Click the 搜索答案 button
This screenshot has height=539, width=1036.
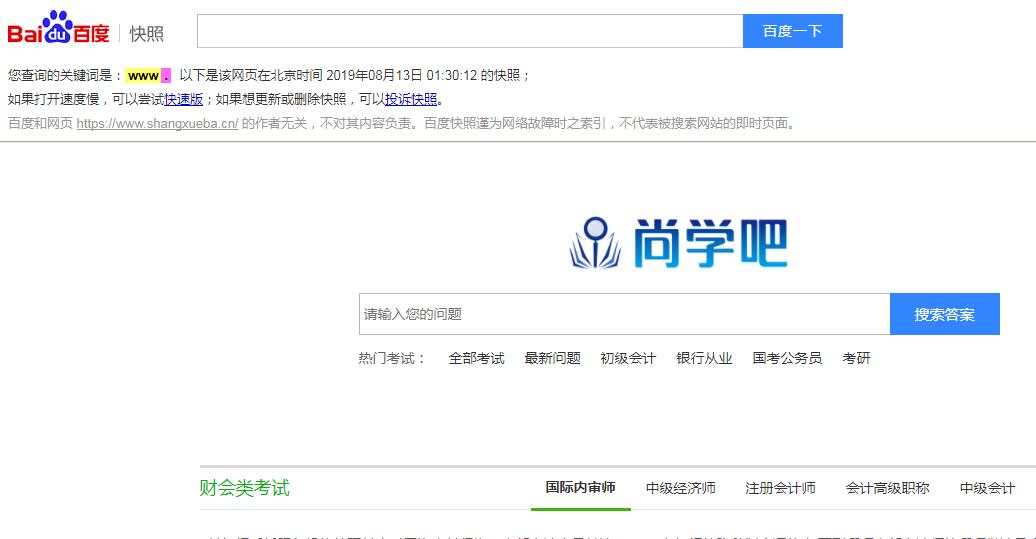(945, 314)
